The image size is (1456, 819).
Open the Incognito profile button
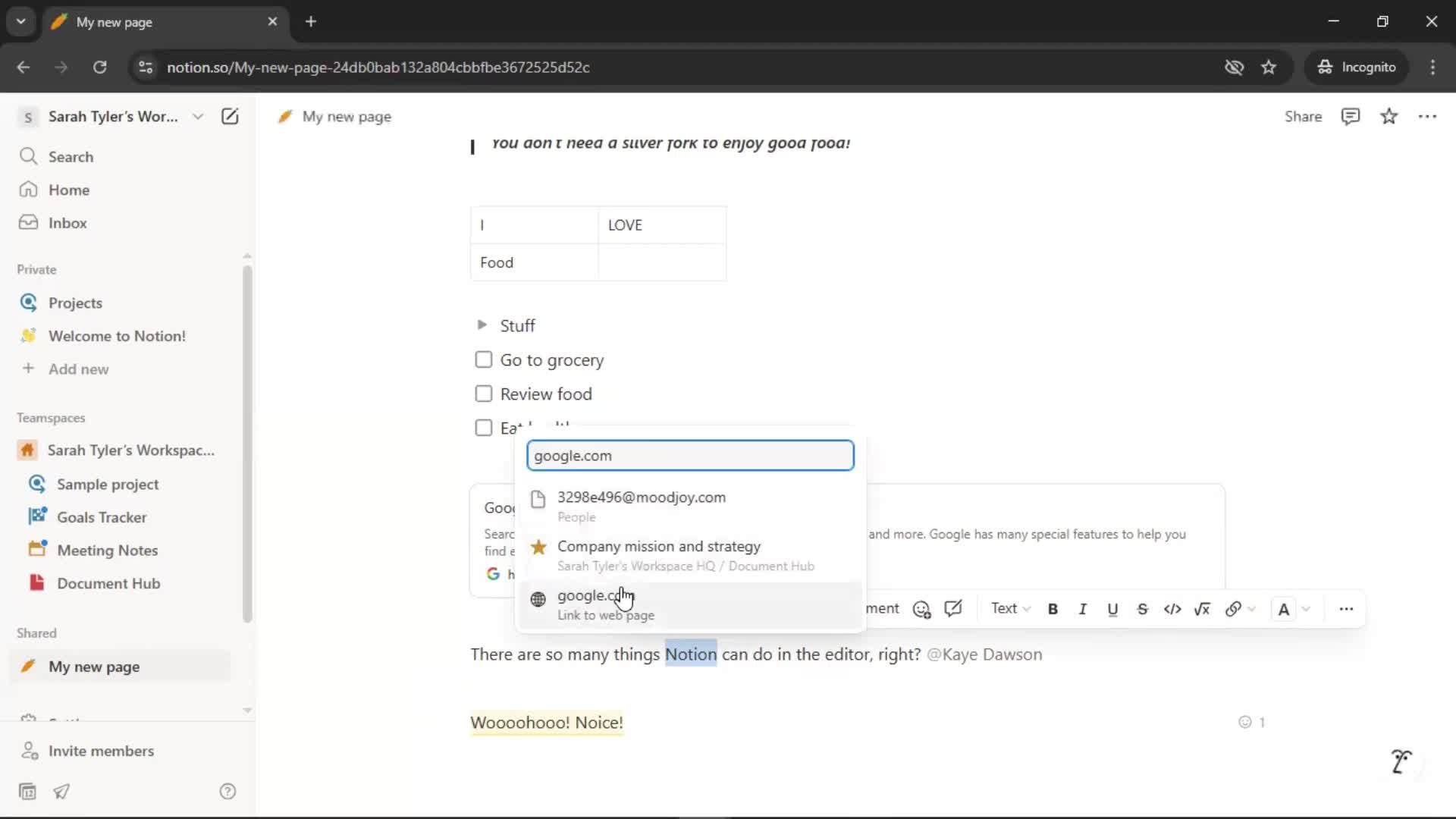pyautogui.click(x=1357, y=67)
